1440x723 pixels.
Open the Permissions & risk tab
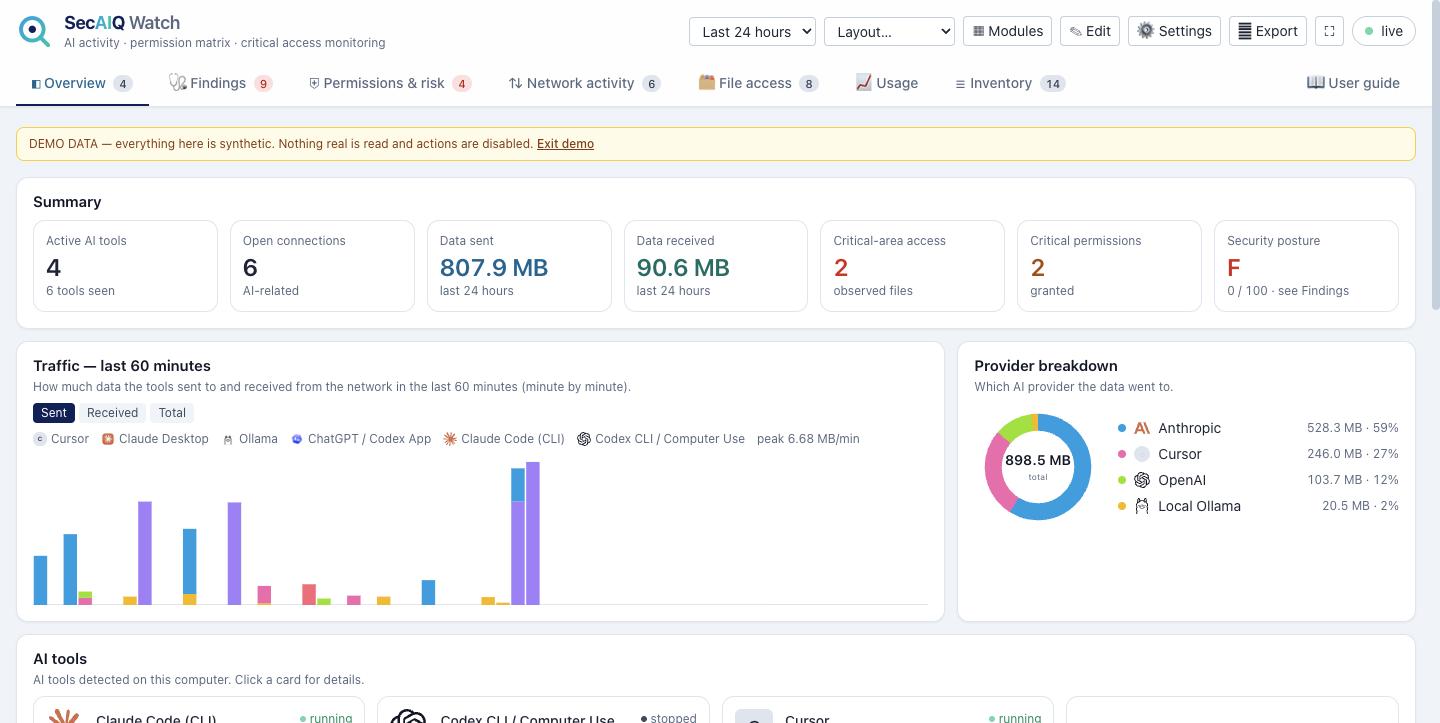(x=390, y=83)
